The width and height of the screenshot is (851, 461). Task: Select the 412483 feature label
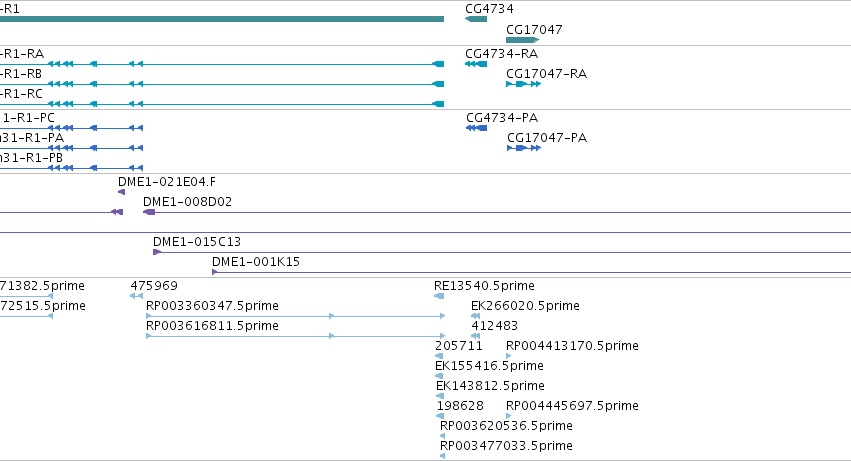[x=494, y=326]
